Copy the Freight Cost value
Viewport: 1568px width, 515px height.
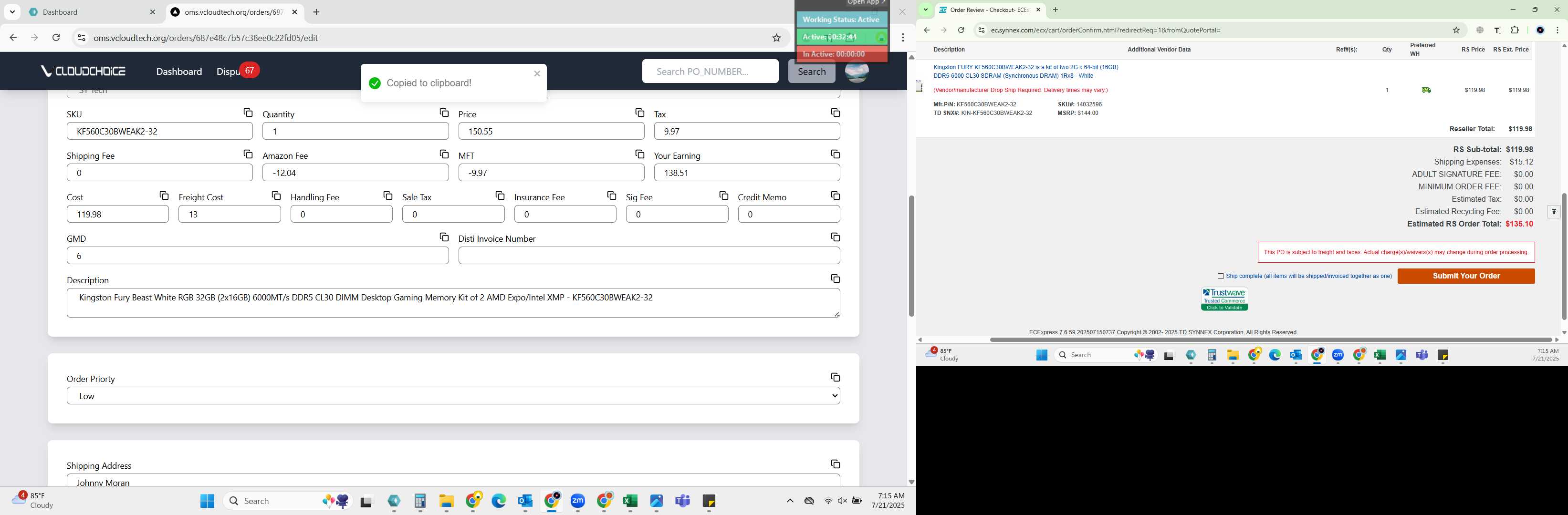276,196
